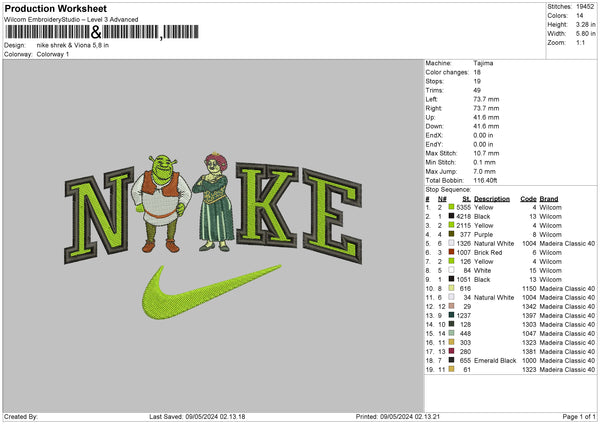This screenshot has height=424, width=600.
Task: Select the dark teal swatch coded 1397
Action: point(451,315)
